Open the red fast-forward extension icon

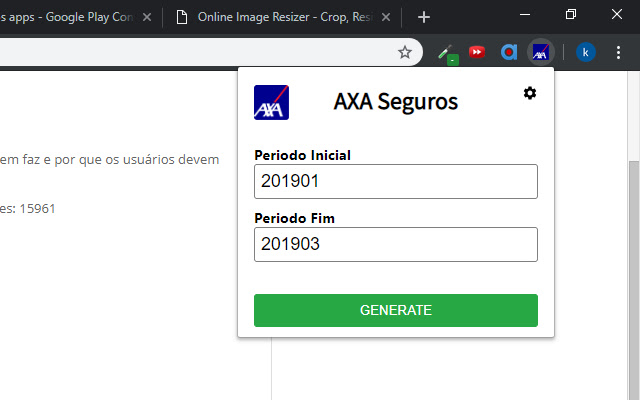[x=477, y=52]
